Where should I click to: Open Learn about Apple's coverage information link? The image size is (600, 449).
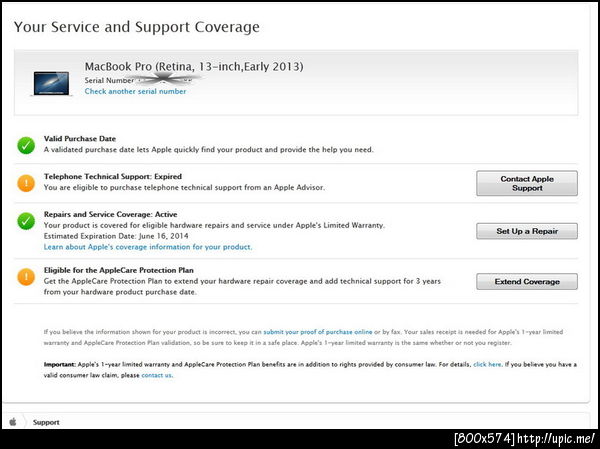[148, 247]
